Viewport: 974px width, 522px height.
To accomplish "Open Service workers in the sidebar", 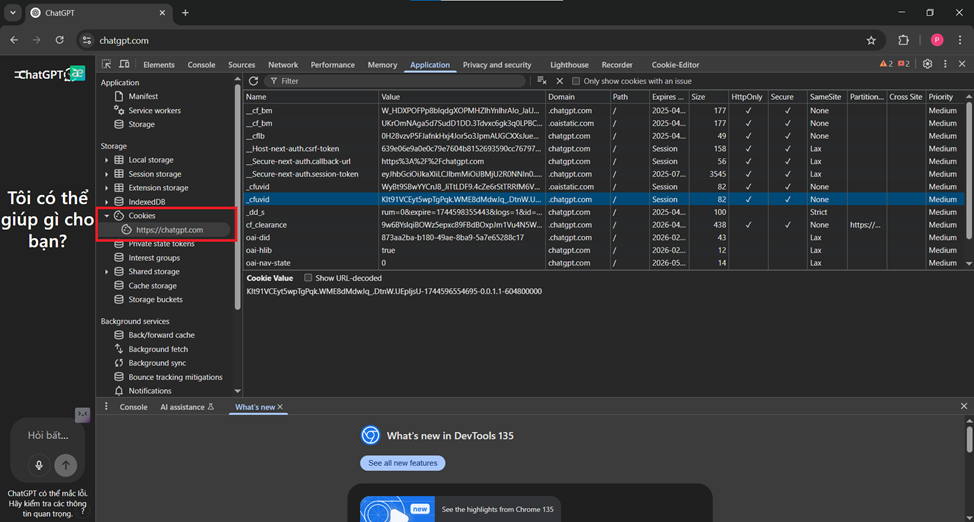I will [x=154, y=111].
